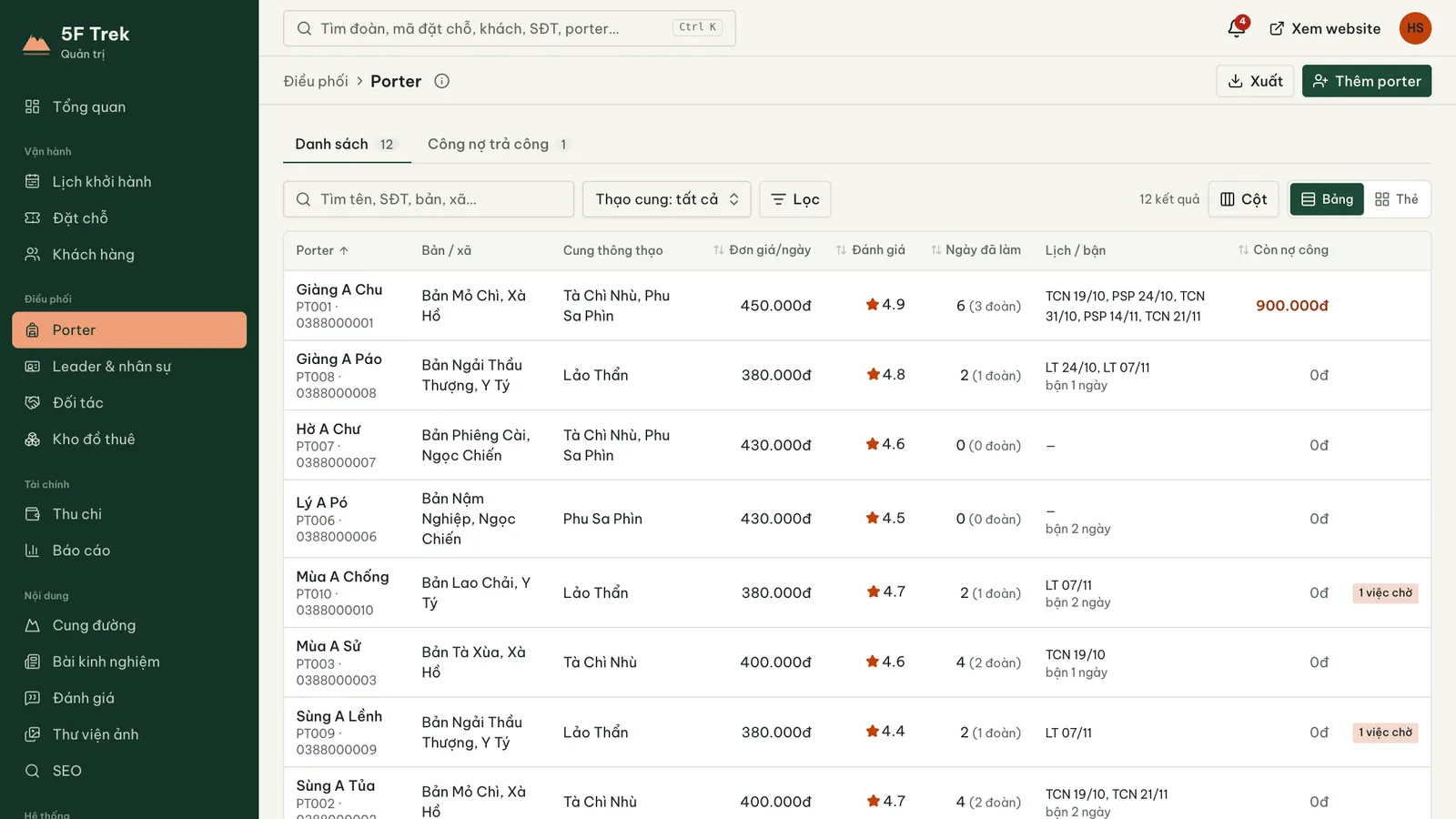Go to Lịch khởi hành
Viewport: 1456px width, 819px height.
[x=129, y=181]
